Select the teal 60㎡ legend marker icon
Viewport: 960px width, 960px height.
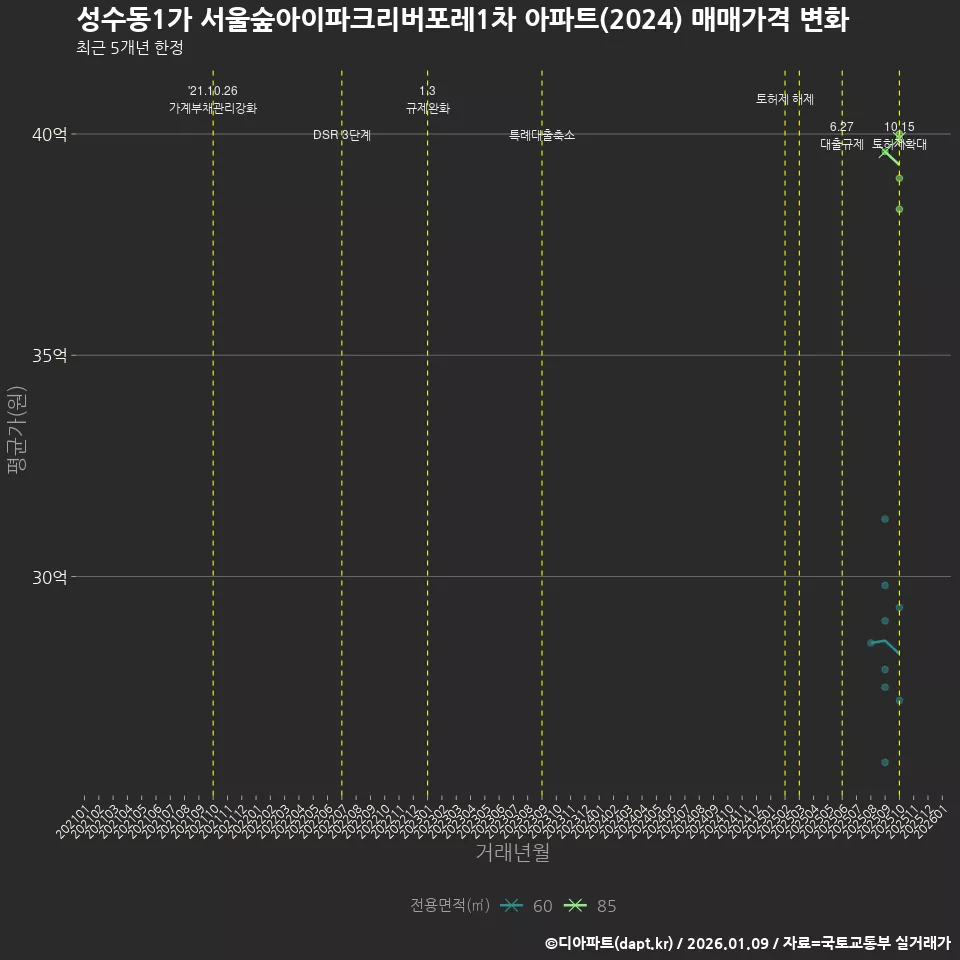tap(511, 906)
